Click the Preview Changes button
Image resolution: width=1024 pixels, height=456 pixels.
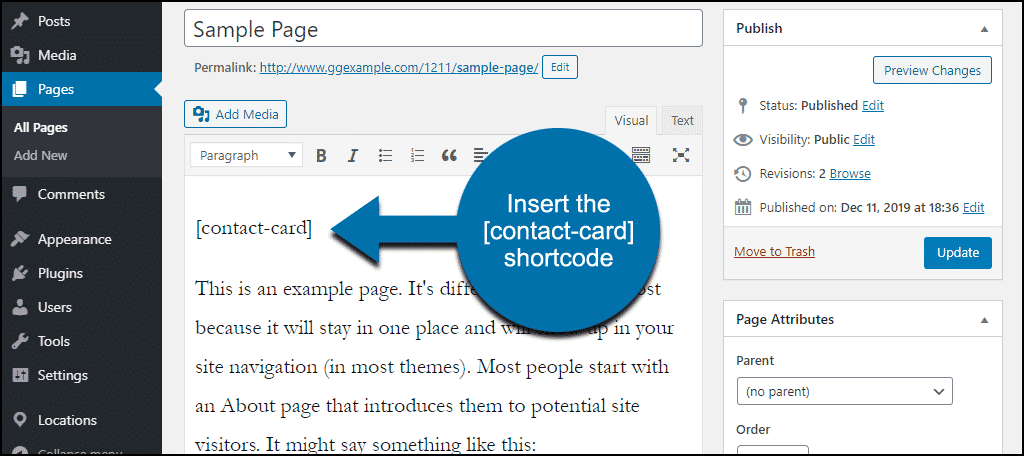point(932,71)
